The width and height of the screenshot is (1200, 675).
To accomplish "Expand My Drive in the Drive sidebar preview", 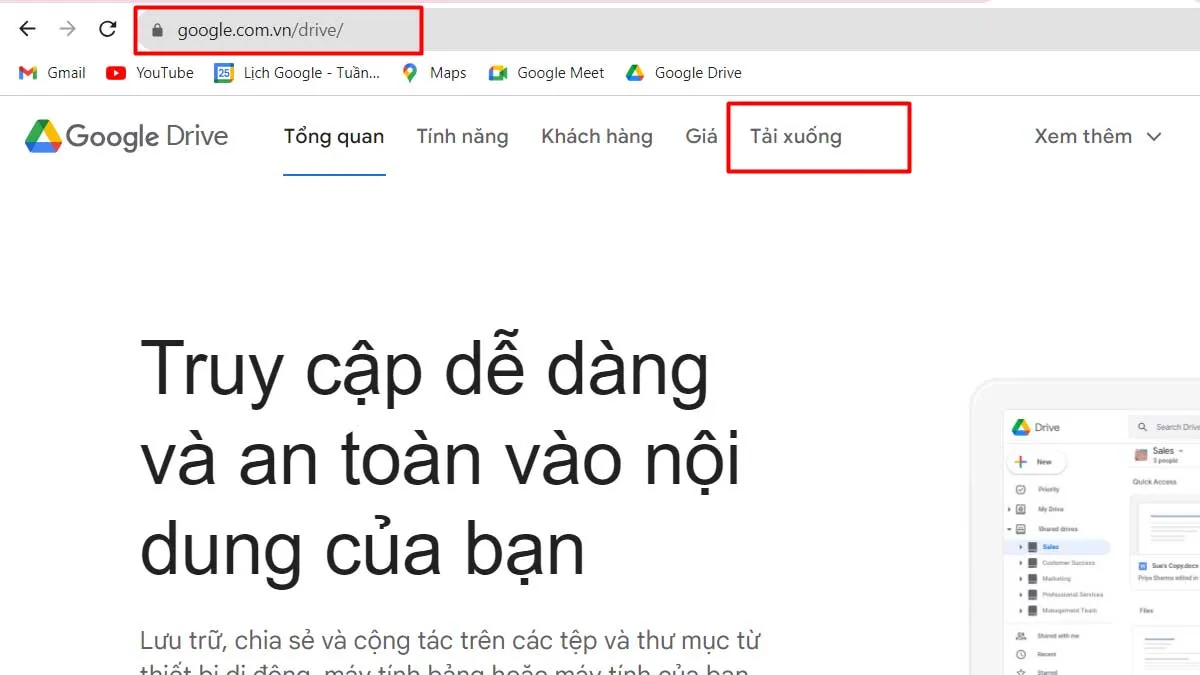I will (1007, 509).
